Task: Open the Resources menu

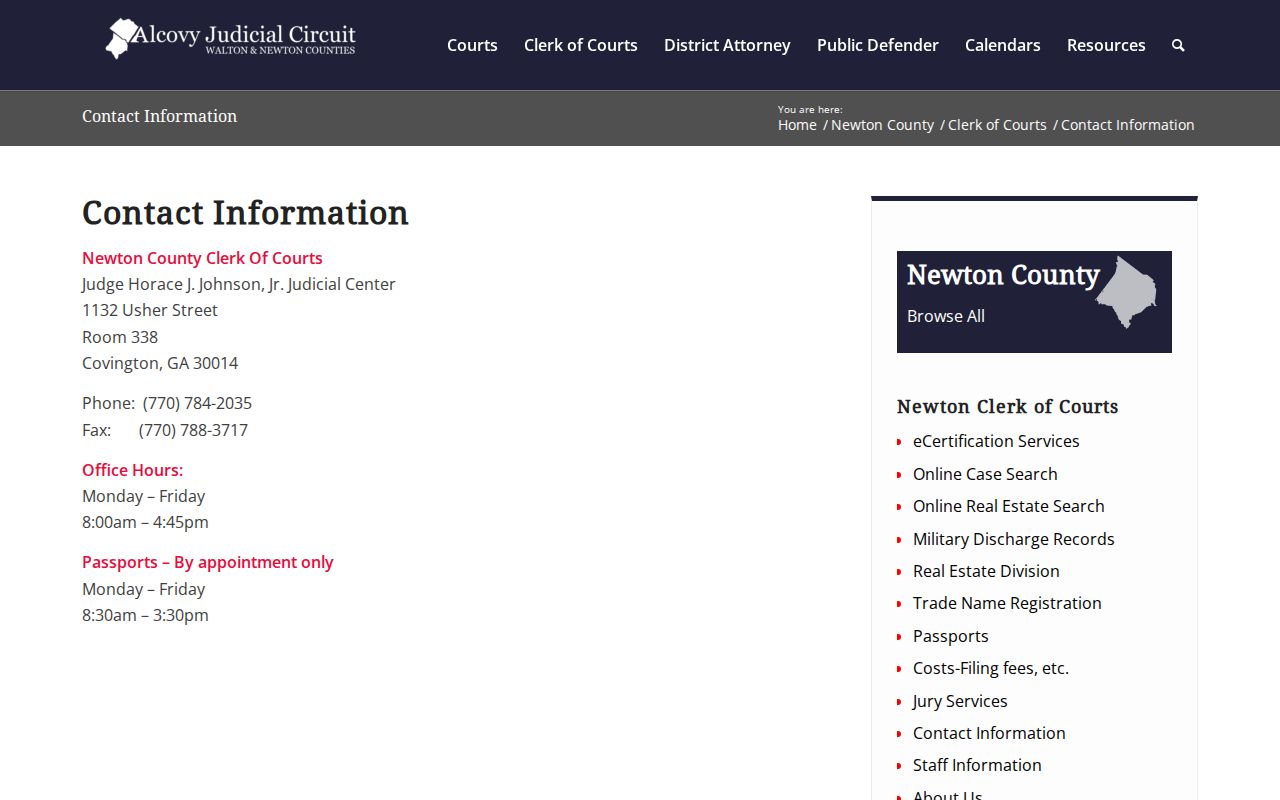Action: pos(1106,45)
